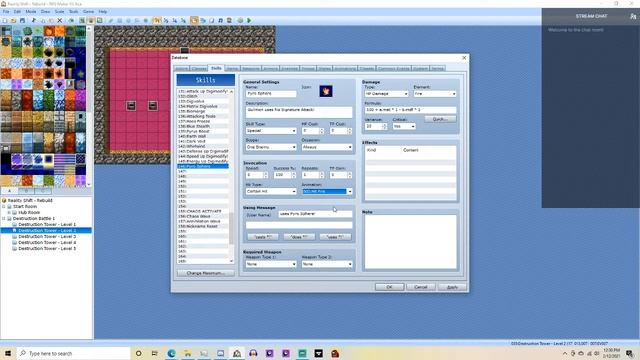Open the Skill Type dropdown

(x=271, y=131)
